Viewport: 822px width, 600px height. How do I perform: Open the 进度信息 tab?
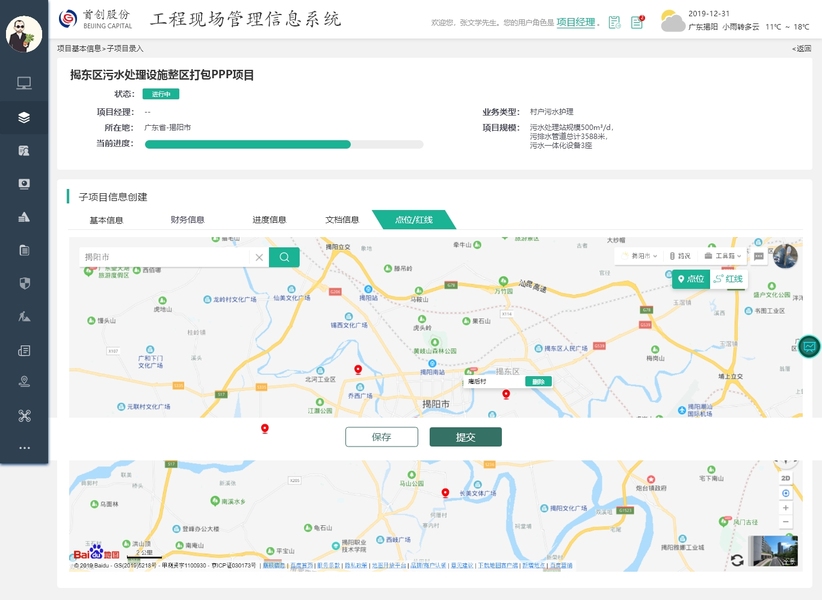(269, 220)
